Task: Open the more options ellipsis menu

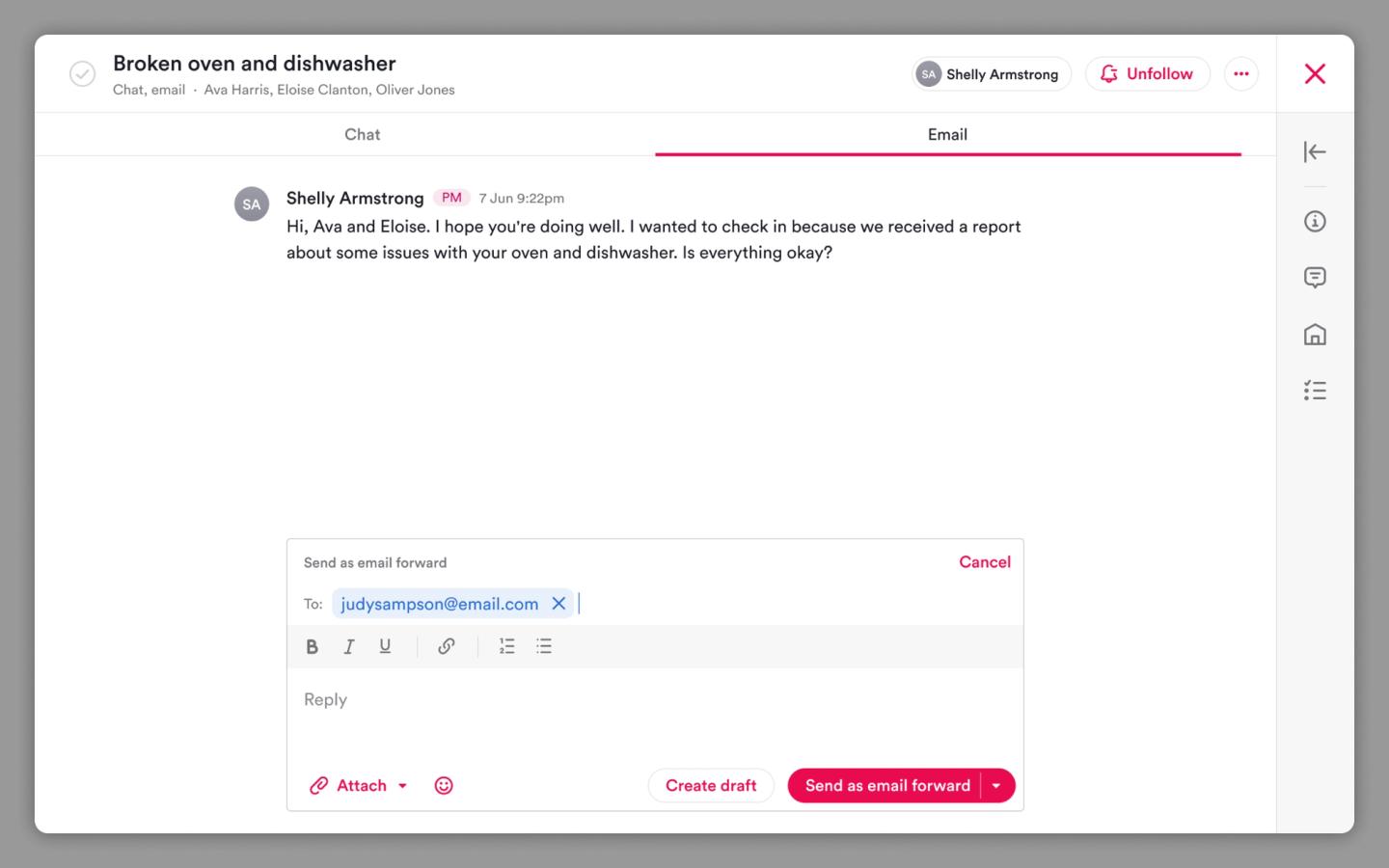Action: 1241,74
